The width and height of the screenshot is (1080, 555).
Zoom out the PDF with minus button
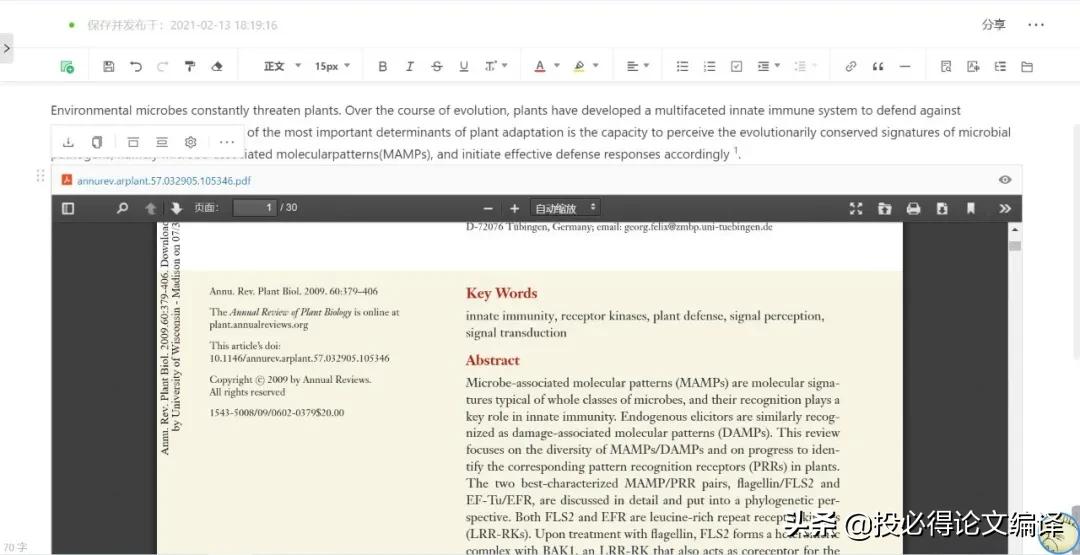[488, 208]
